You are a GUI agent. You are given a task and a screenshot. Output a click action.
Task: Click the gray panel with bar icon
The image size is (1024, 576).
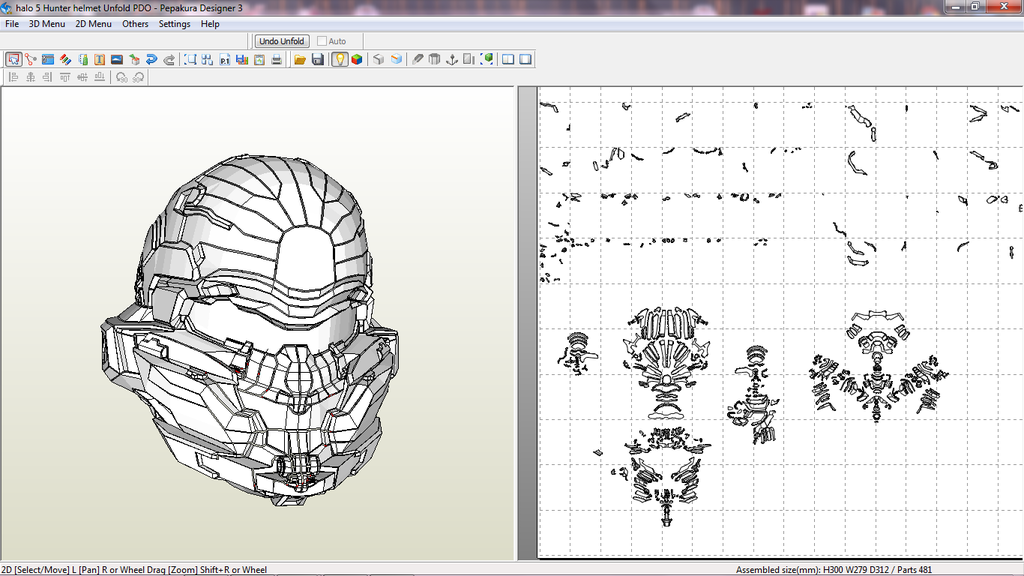click(469, 59)
